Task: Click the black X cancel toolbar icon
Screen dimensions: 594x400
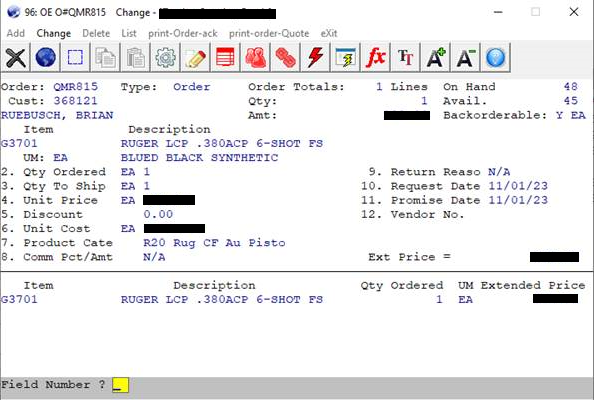Action: tap(16, 58)
